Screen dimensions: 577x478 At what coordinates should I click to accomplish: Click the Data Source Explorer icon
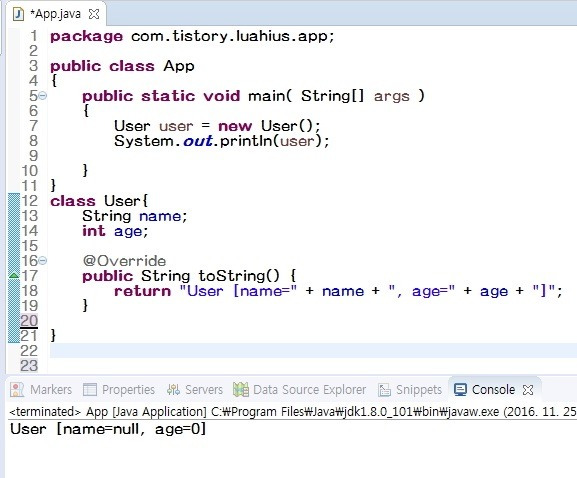click(x=241, y=390)
